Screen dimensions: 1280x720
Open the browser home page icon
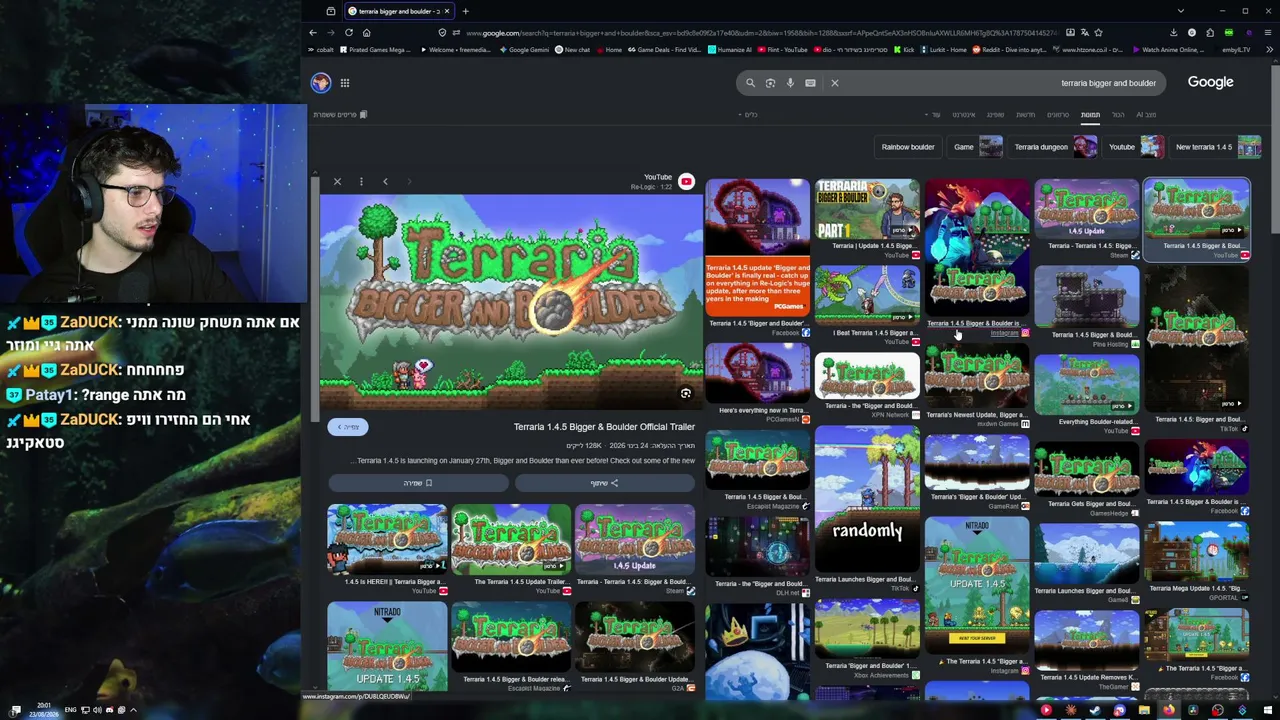pos(366,33)
